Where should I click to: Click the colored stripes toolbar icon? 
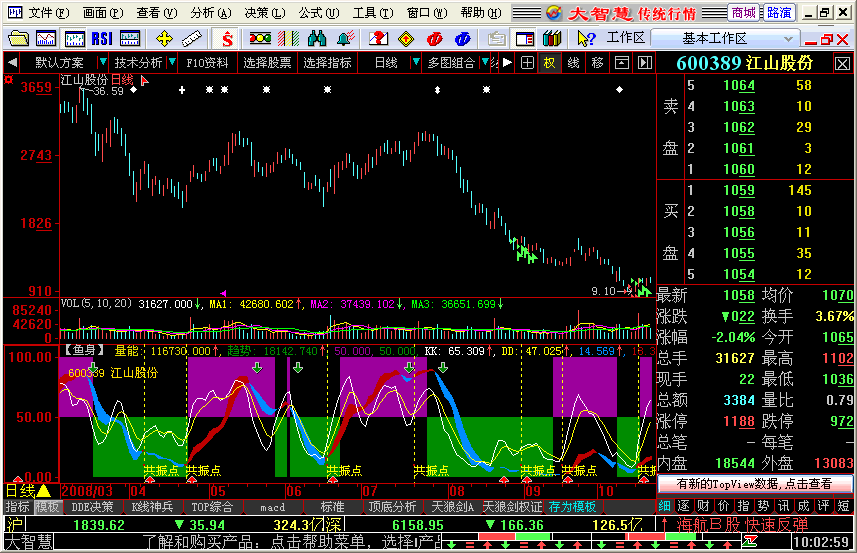[x=288, y=39]
